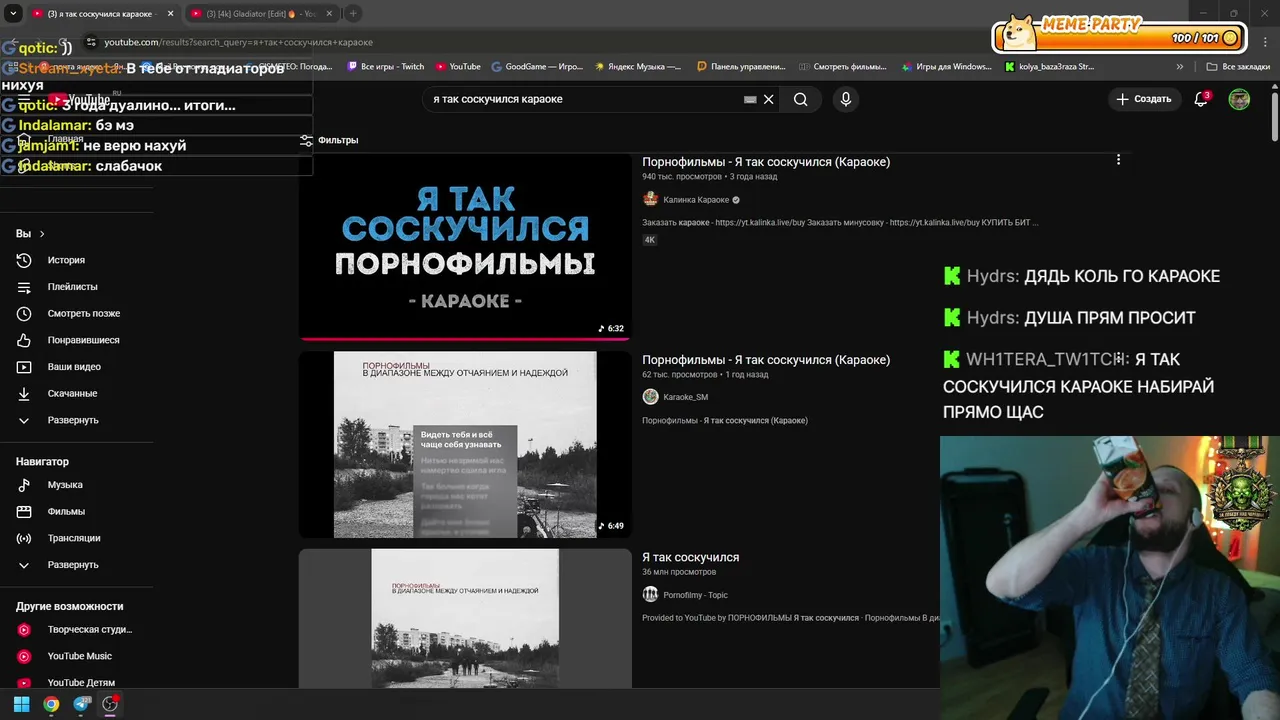The height and width of the screenshot is (720, 1280).
Task: Open the YouTube Studio icon (Творческая студия)
Action: tap(24, 630)
